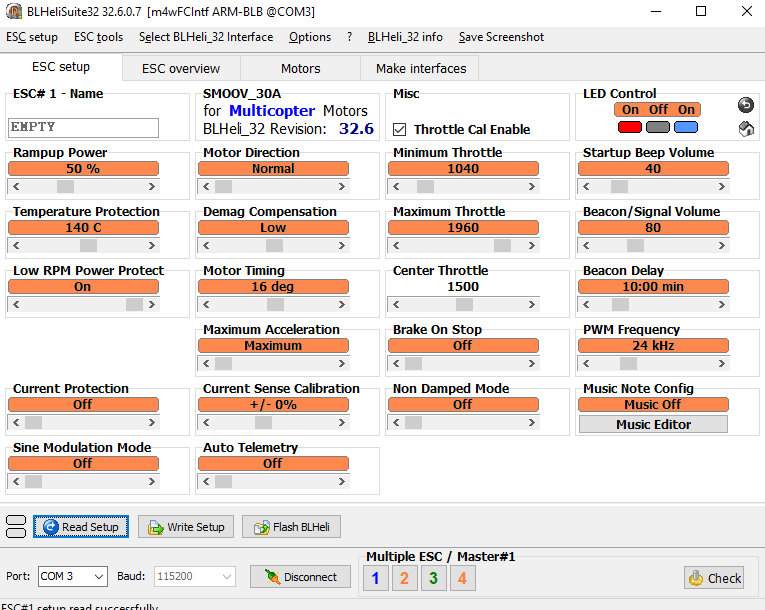This screenshot has height=610, width=765.
Task: Click the scroll-left arrow under Minimum Throttle
Action: 396,186
